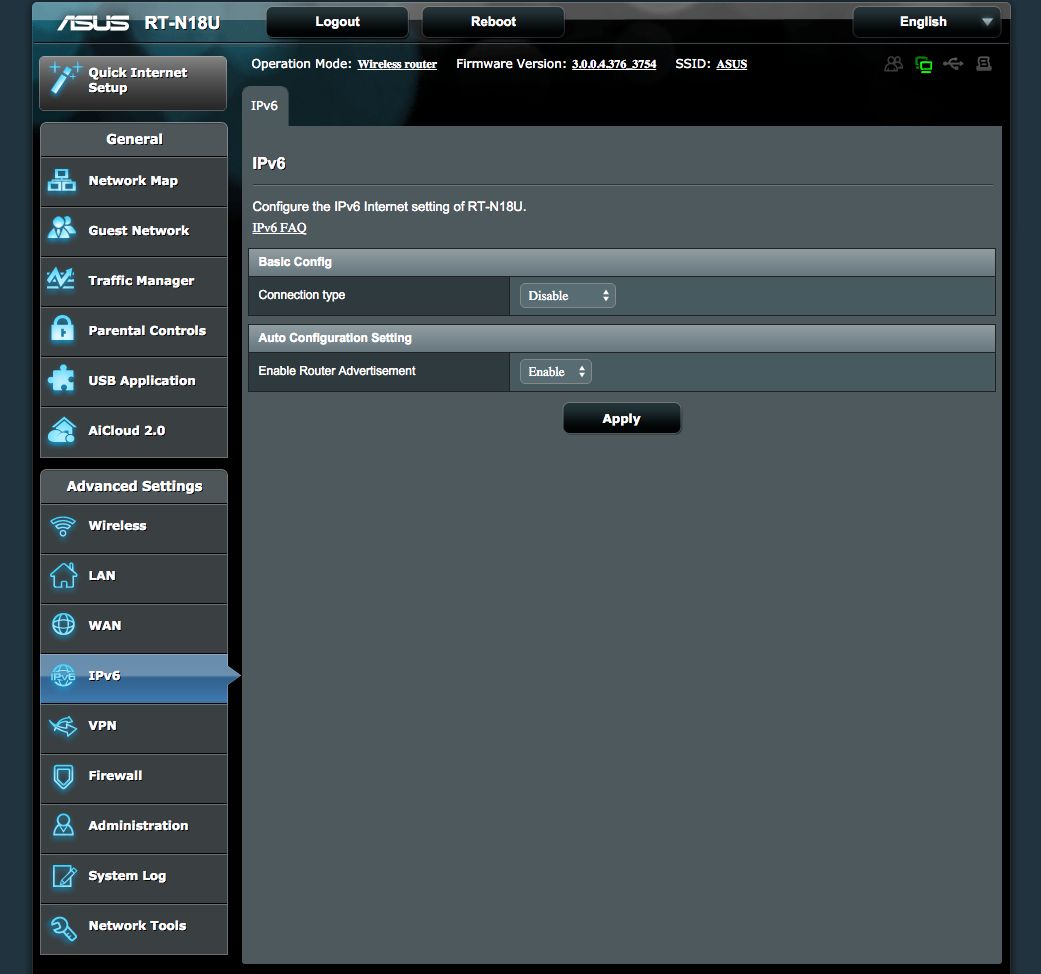The width and height of the screenshot is (1041, 974).
Task: Open the Enable Router Advertisement dropdown
Action: point(556,372)
